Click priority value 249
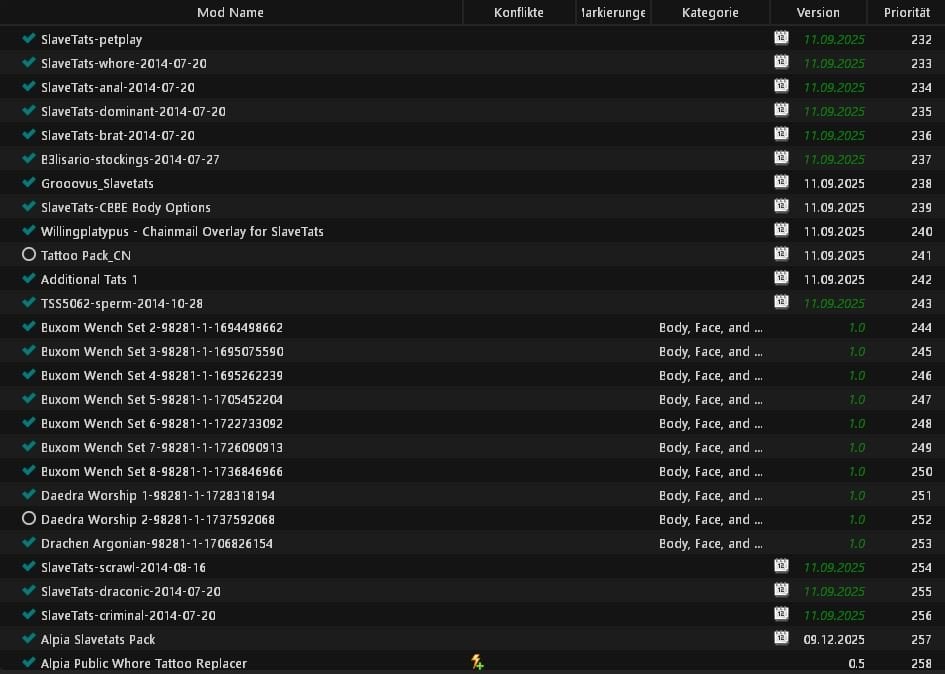The image size is (945, 674). point(921,448)
